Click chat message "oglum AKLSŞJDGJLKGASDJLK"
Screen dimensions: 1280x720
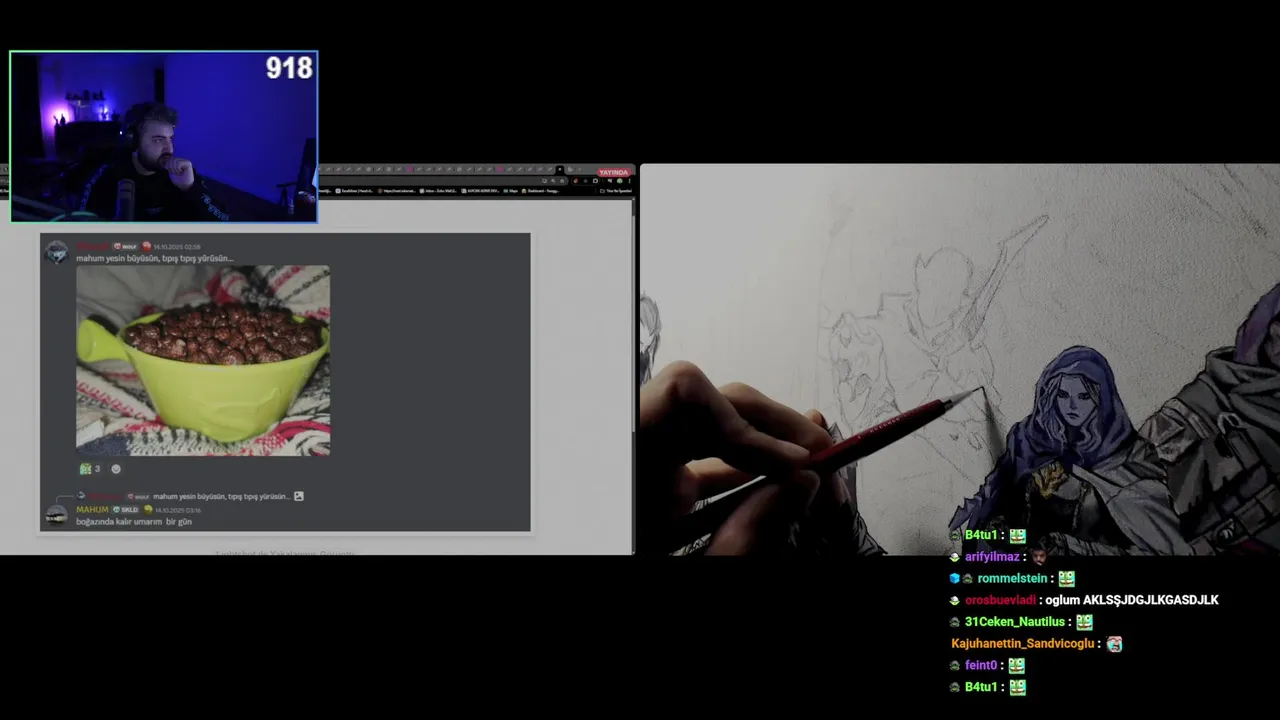[1132, 600]
